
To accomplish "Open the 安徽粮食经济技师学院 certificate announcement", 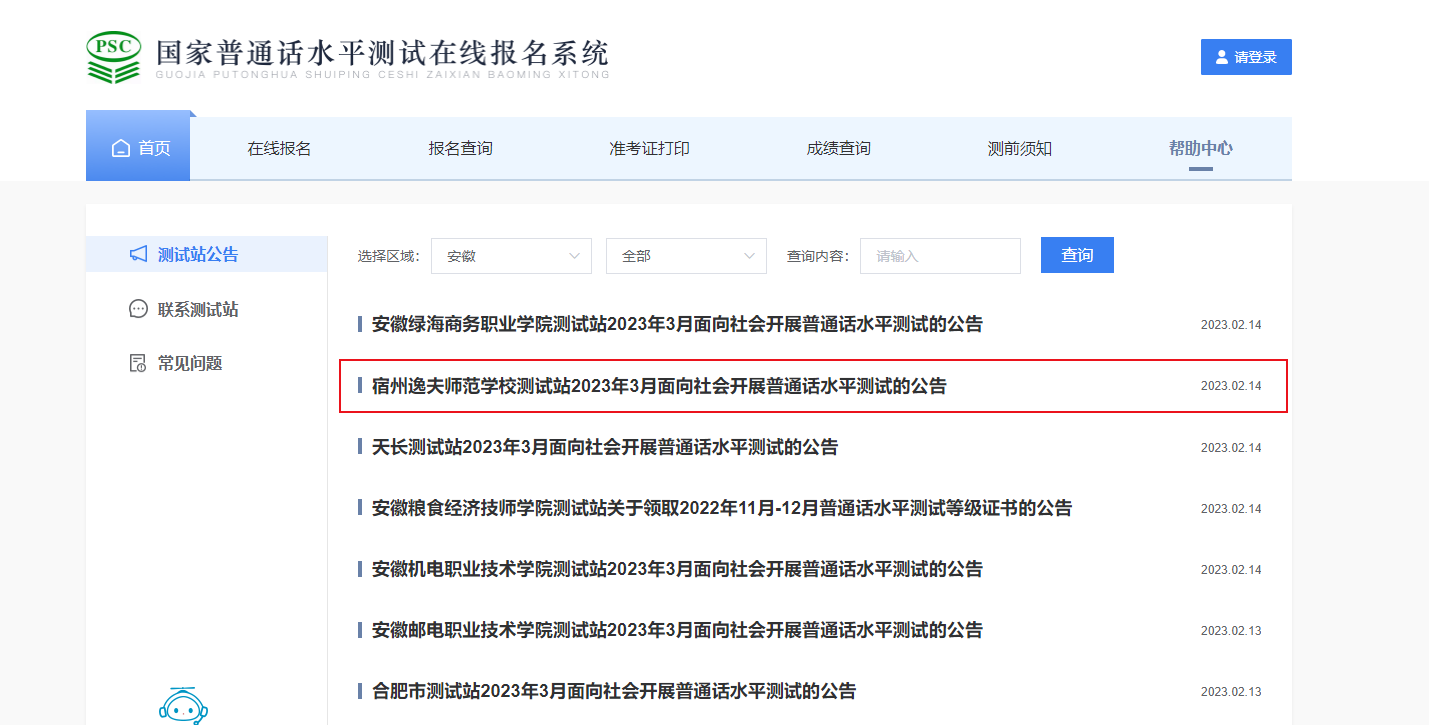I will (x=721, y=508).
